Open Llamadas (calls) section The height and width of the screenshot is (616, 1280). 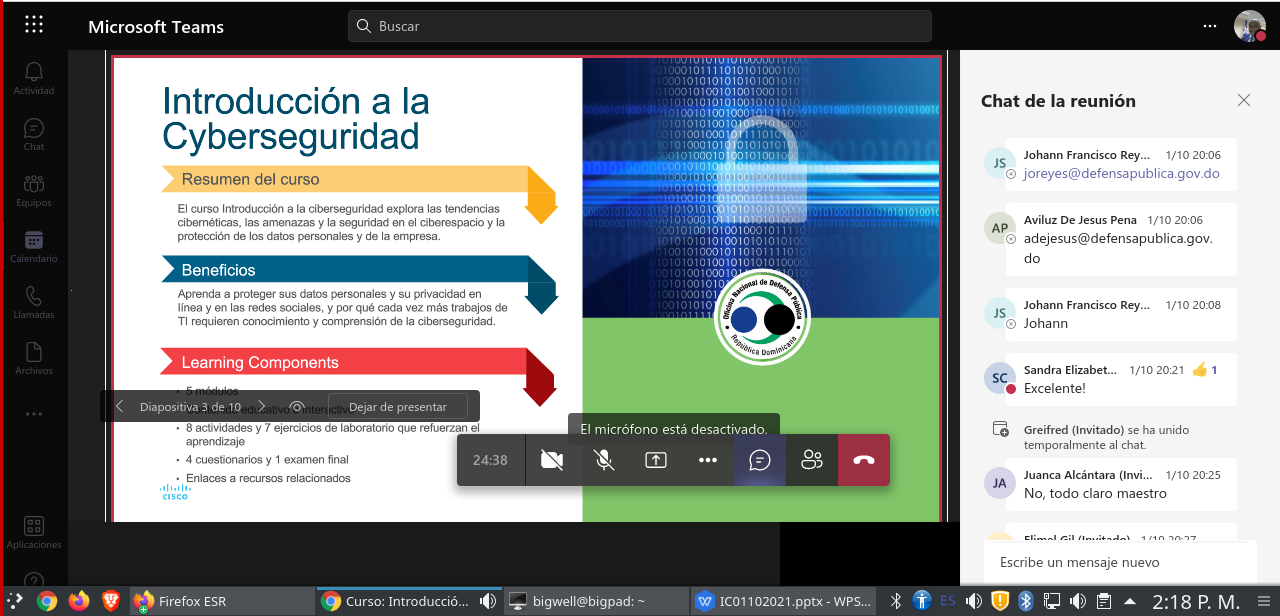pyautogui.click(x=34, y=302)
